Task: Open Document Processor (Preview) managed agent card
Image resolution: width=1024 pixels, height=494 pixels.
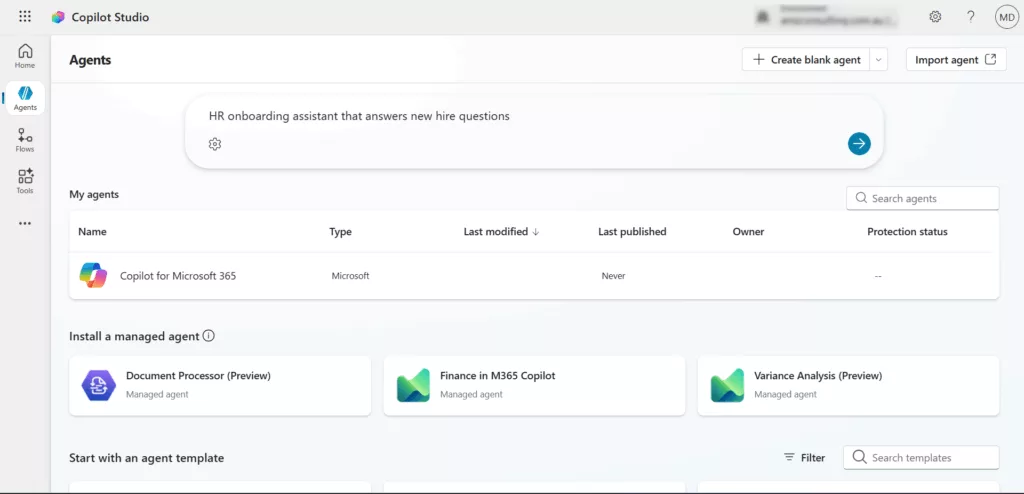Action: [x=220, y=386]
